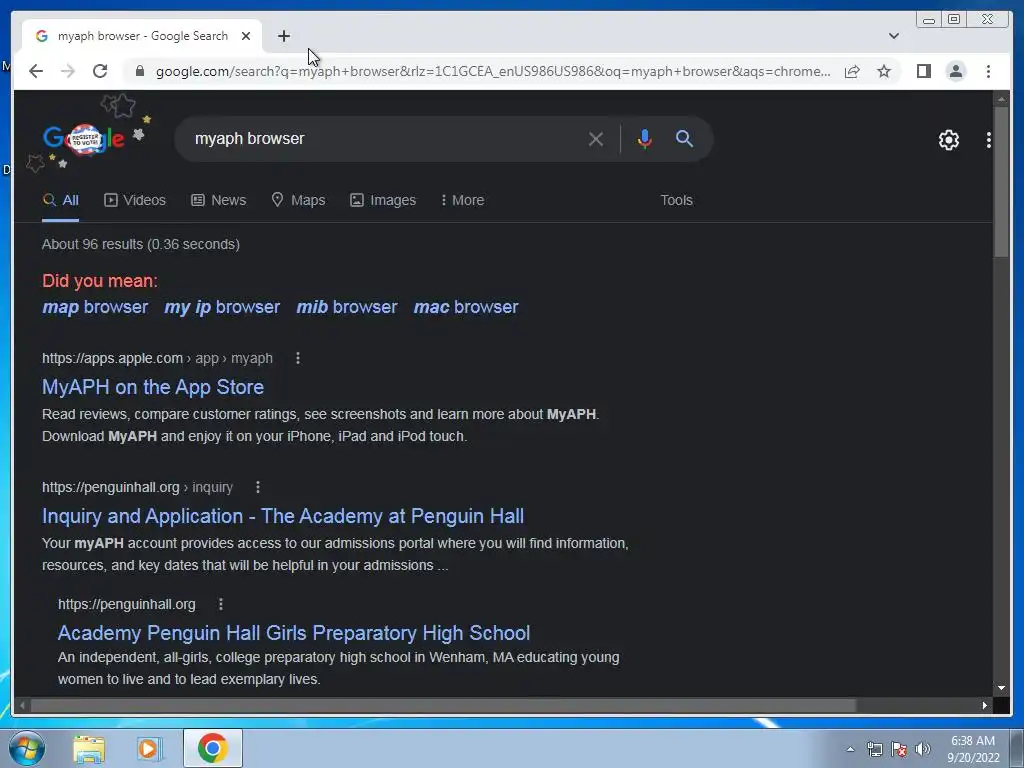The image size is (1024, 768).
Task: Open options for the apps.apple.com result
Action: pos(298,358)
